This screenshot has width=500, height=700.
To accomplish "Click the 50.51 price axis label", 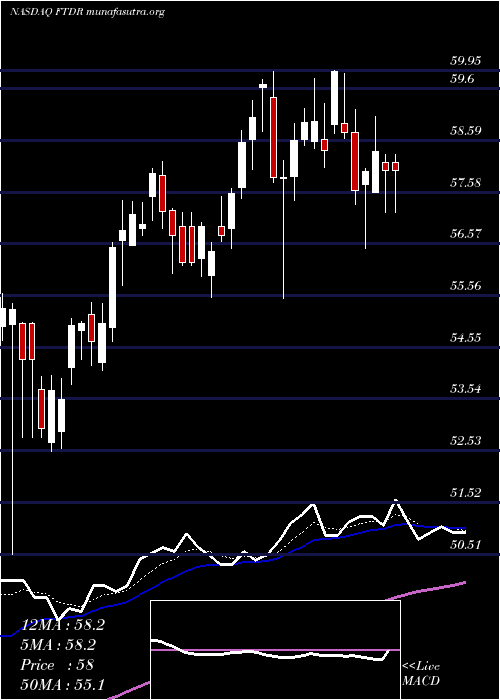I will point(466,544).
